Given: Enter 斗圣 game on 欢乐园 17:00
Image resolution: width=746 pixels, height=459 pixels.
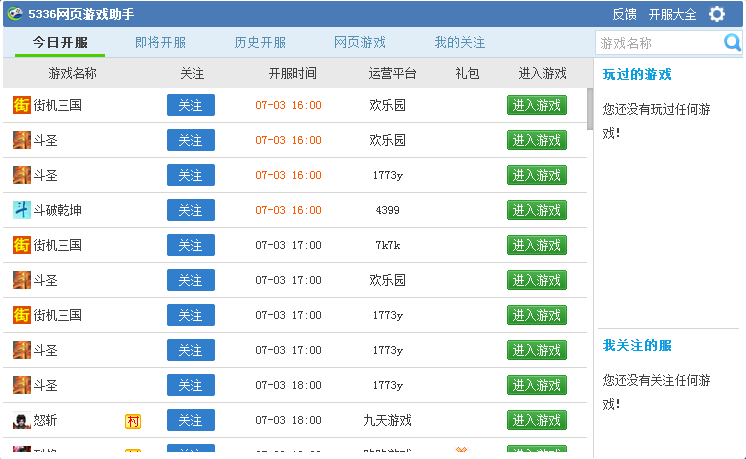Looking at the screenshot, I should (x=537, y=280).
